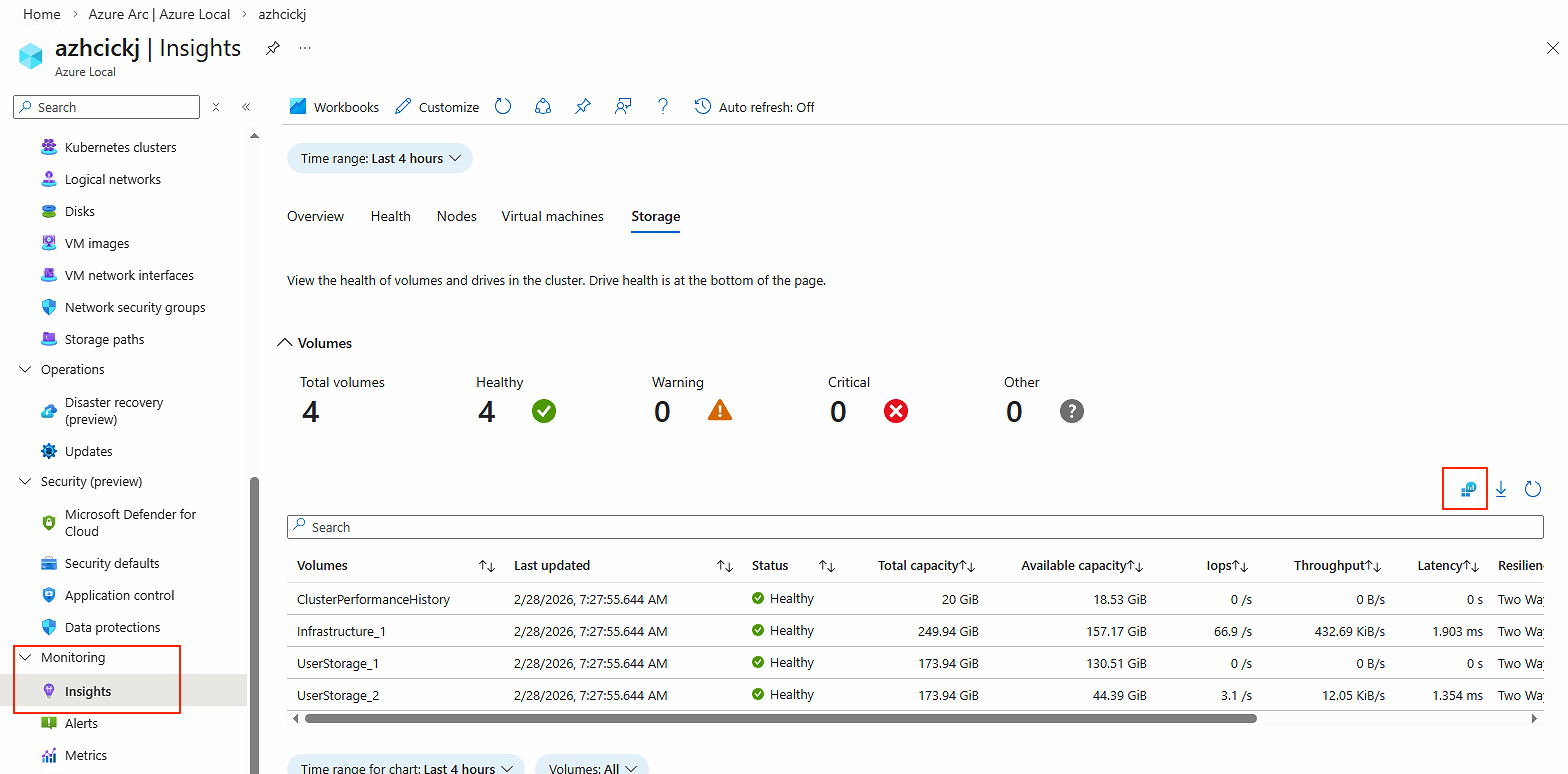This screenshot has height=774, width=1568.
Task: Click the download export icon above the table
Action: click(1500, 489)
